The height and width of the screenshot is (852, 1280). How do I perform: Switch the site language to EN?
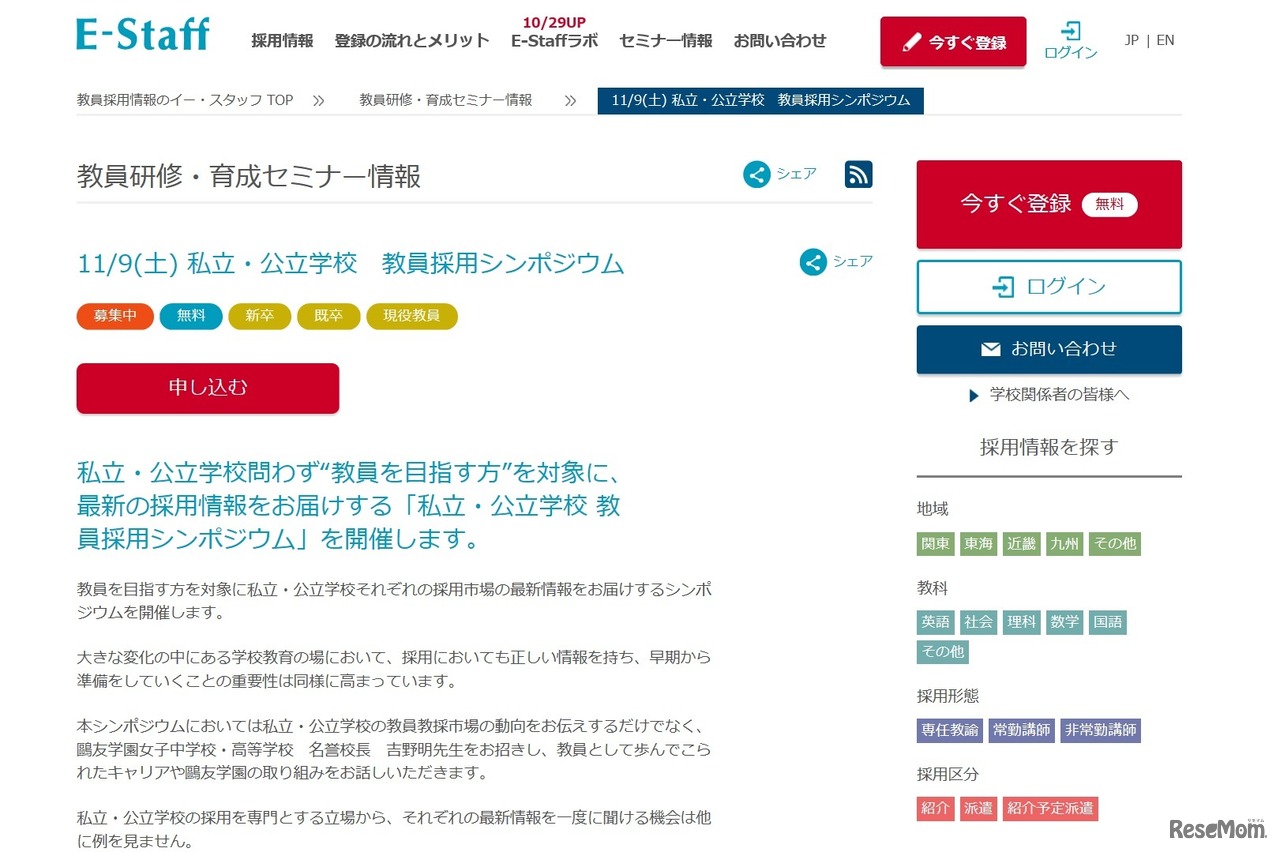1165,40
